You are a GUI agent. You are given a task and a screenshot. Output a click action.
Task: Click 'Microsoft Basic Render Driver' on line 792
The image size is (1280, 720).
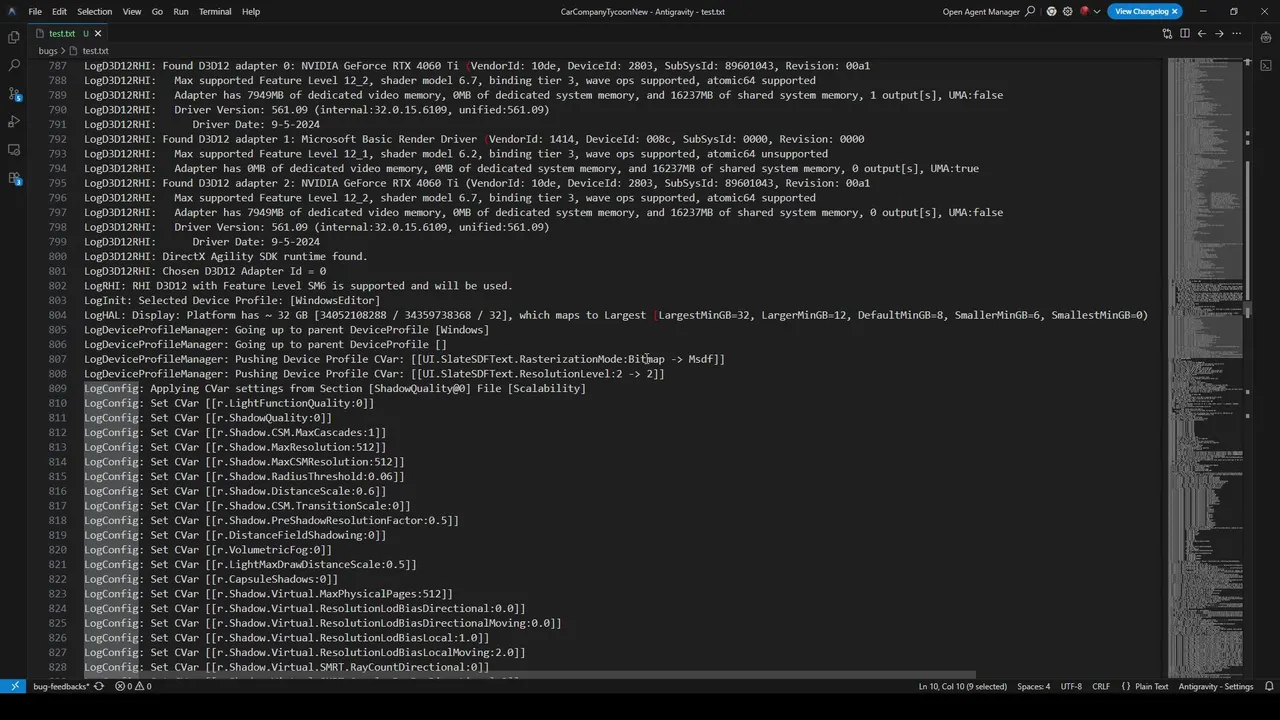point(391,139)
